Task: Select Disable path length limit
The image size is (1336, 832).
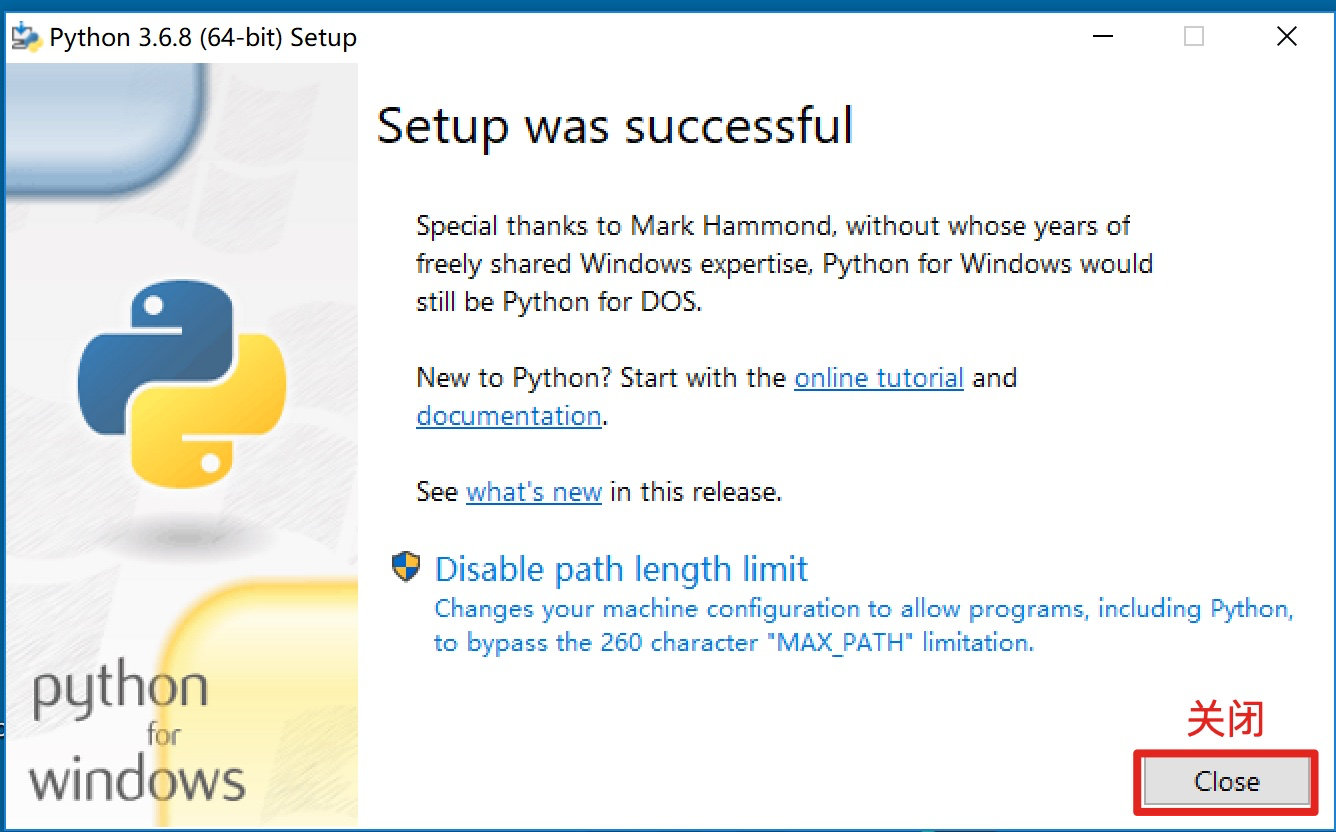Action: point(621,569)
